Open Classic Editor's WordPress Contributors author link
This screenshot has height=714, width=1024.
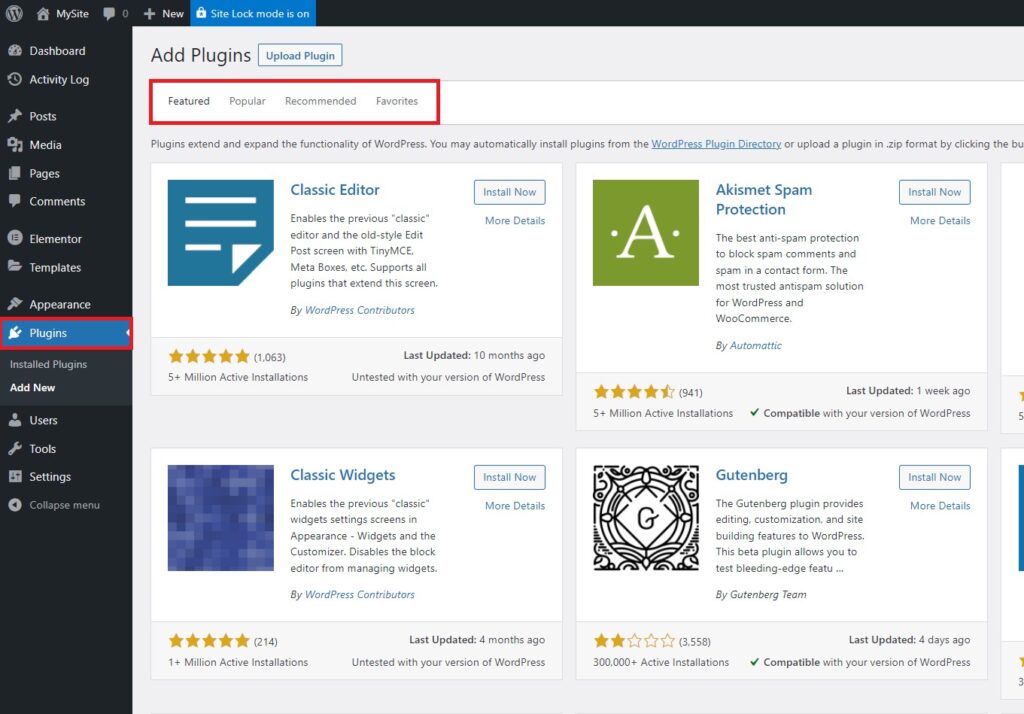(360, 310)
